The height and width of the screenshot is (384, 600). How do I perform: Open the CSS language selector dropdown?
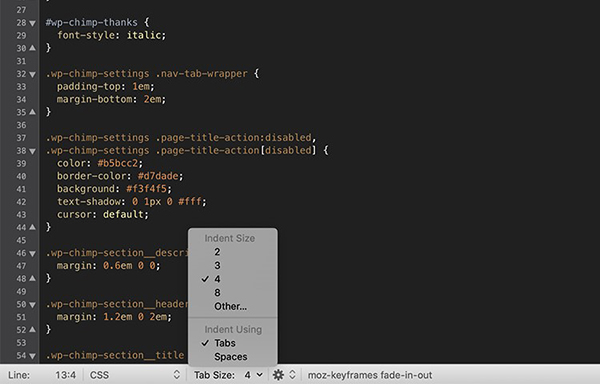[x=134, y=375]
